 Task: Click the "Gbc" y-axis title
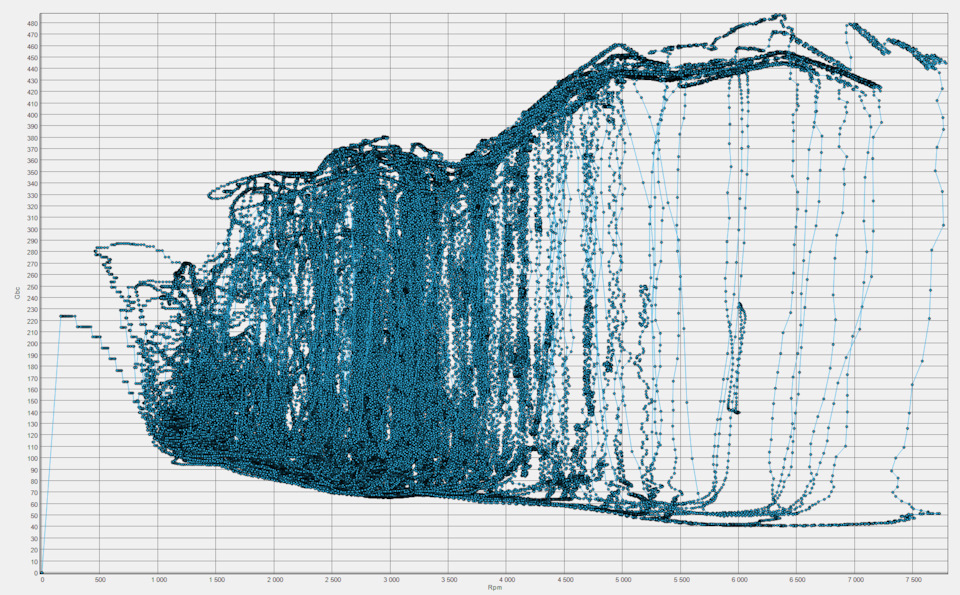tap(17, 293)
